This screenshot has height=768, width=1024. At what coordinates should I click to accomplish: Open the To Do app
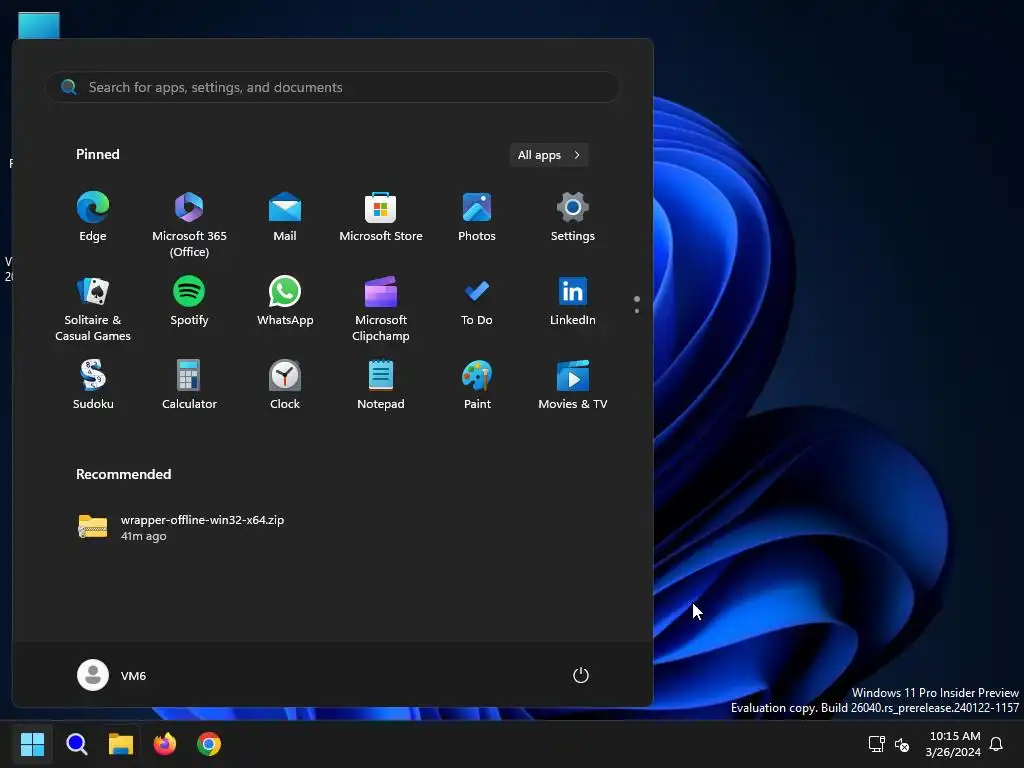[x=477, y=301]
